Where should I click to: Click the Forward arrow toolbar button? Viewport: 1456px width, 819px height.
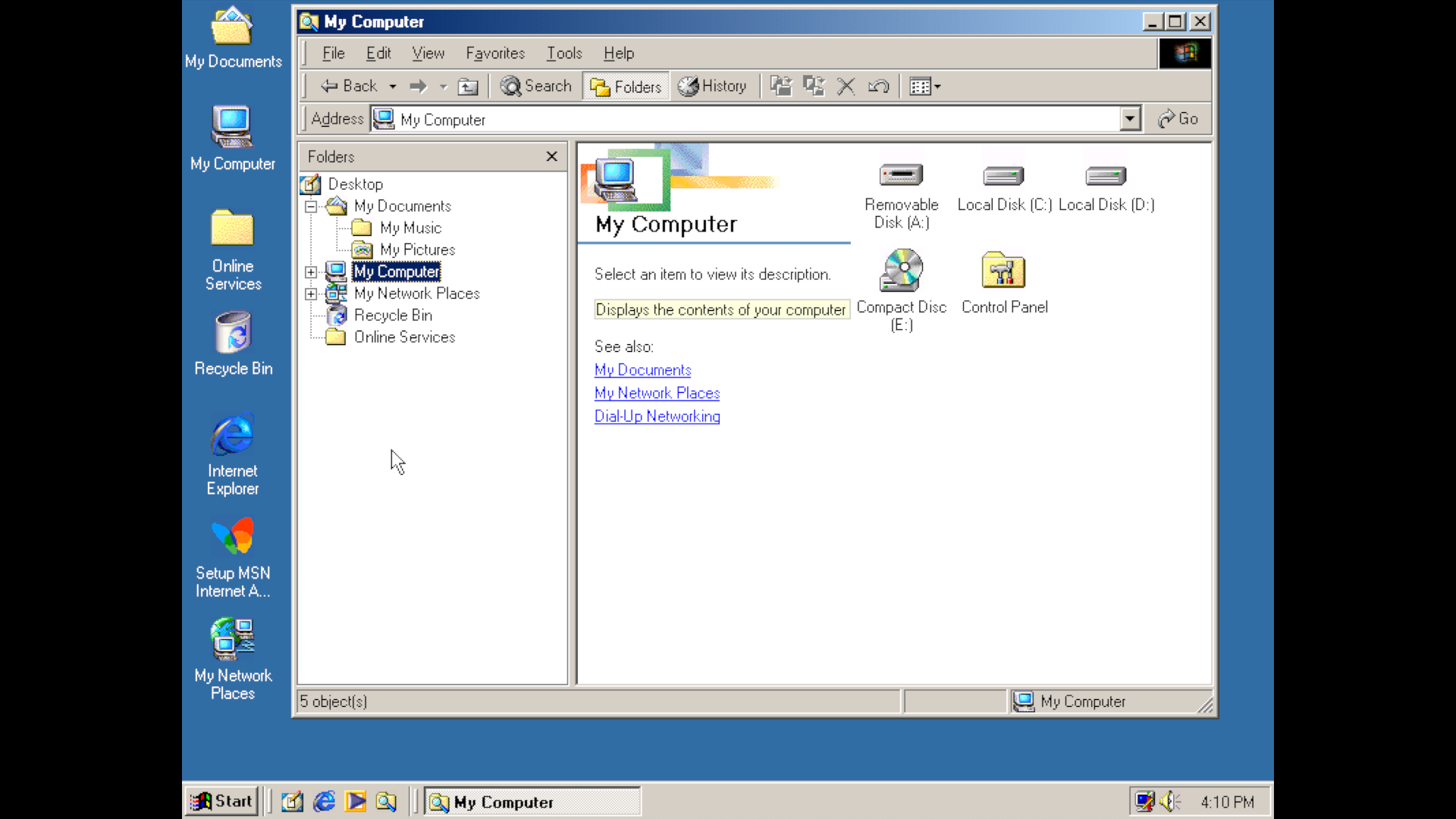click(418, 86)
